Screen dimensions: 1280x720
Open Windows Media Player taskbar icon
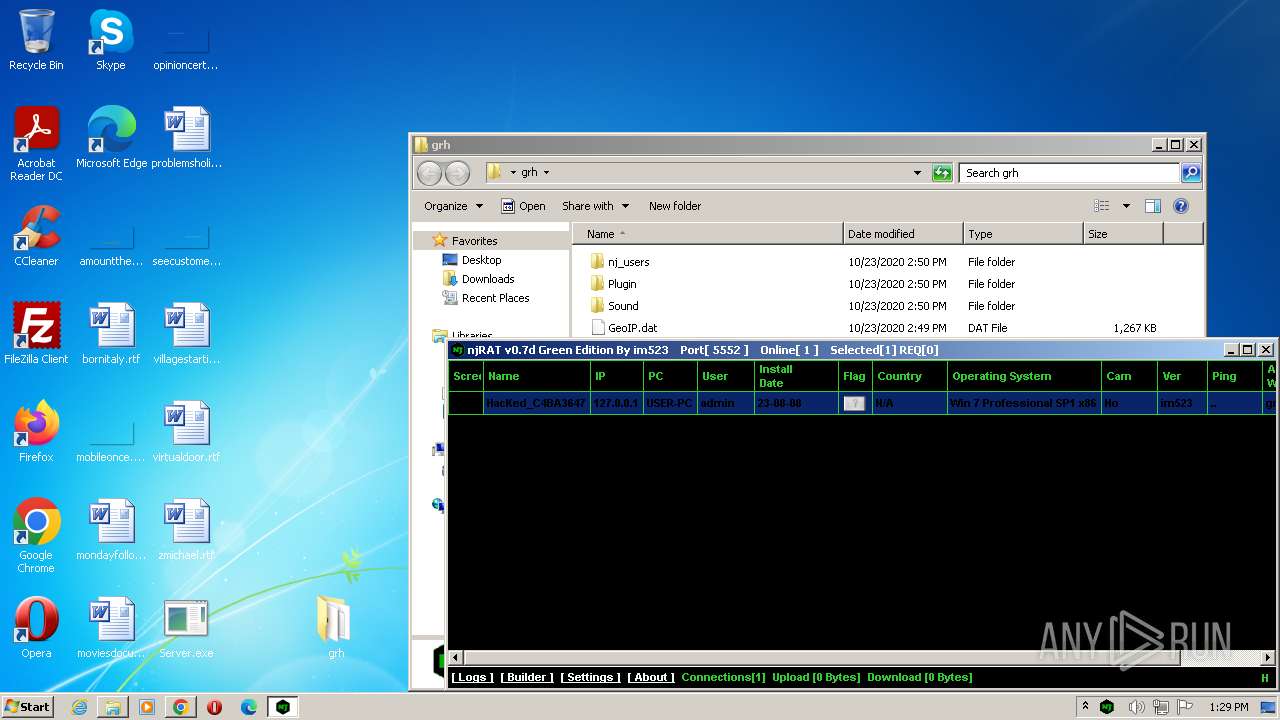(147, 707)
